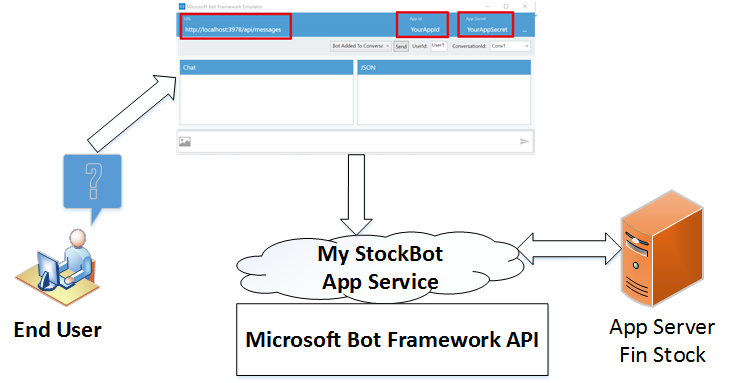The image size is (734, 383).
Task: Select the JSON panel header
Action: pos(444,67)
